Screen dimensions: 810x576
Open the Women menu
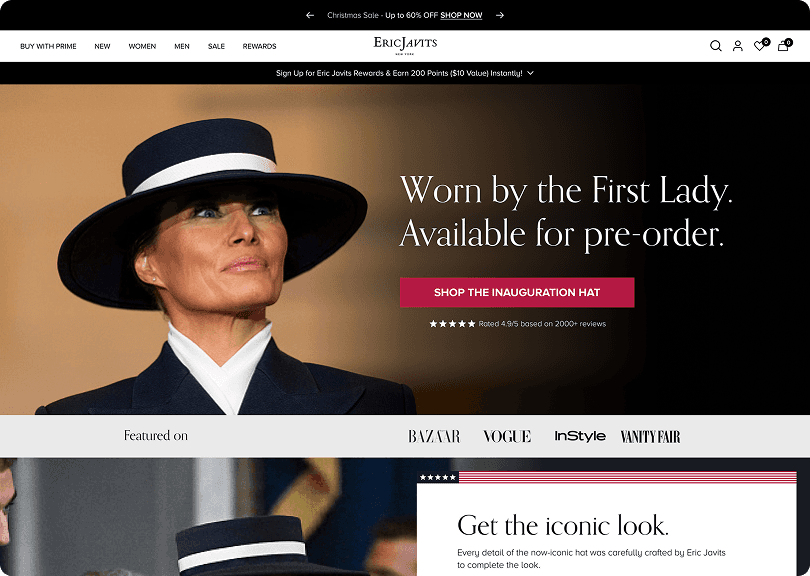pos(142,46)
